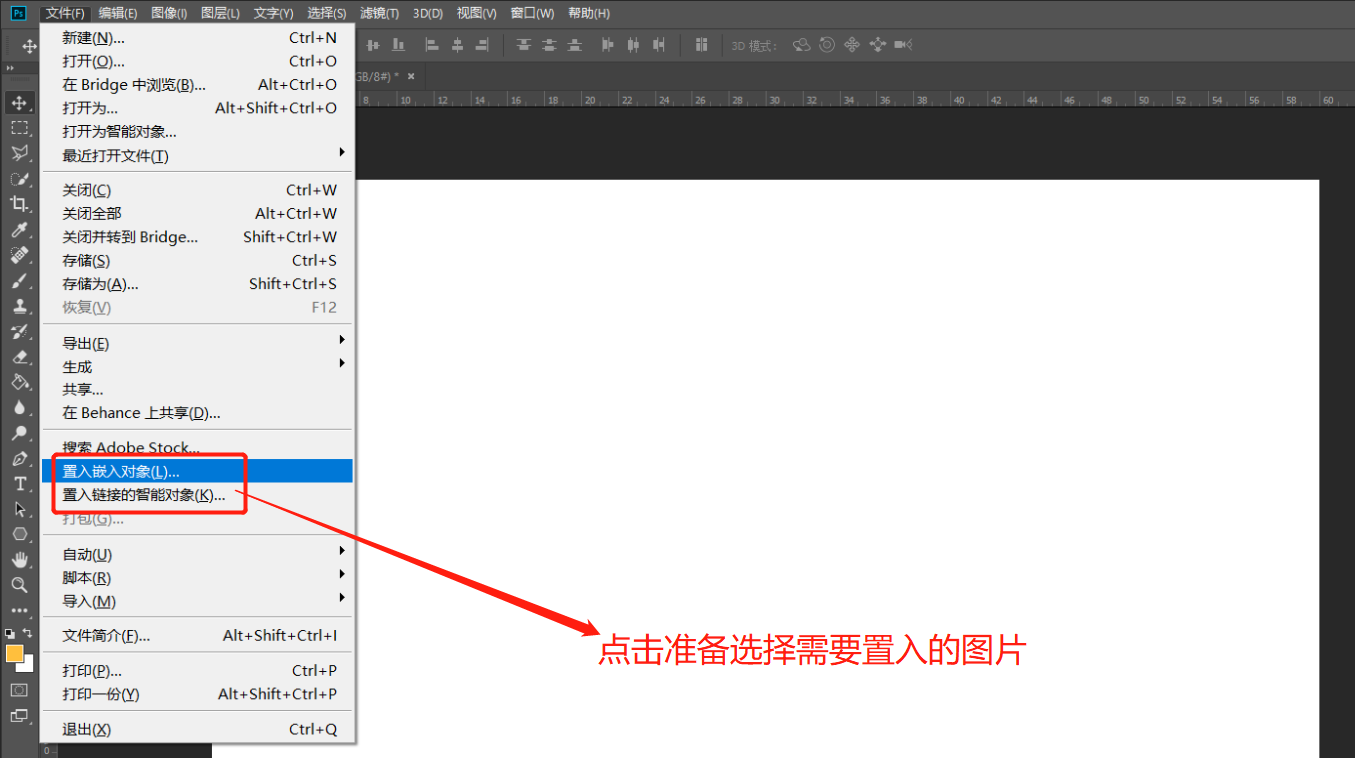Click 置入嵌入对象(L)... menu entry
Viewport: 1355px width, 758px height.
[198, 471]
